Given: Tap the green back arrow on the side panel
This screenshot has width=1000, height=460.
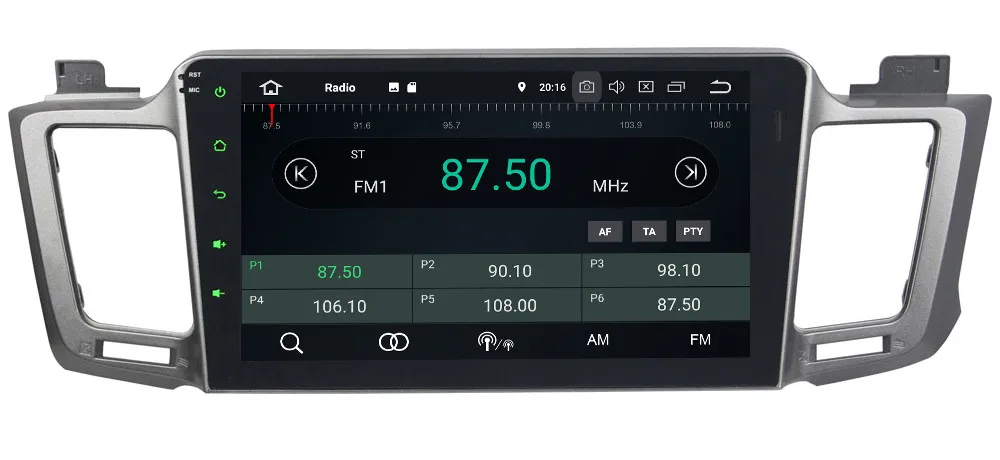Looking at the screenshot, I should 220,194.
